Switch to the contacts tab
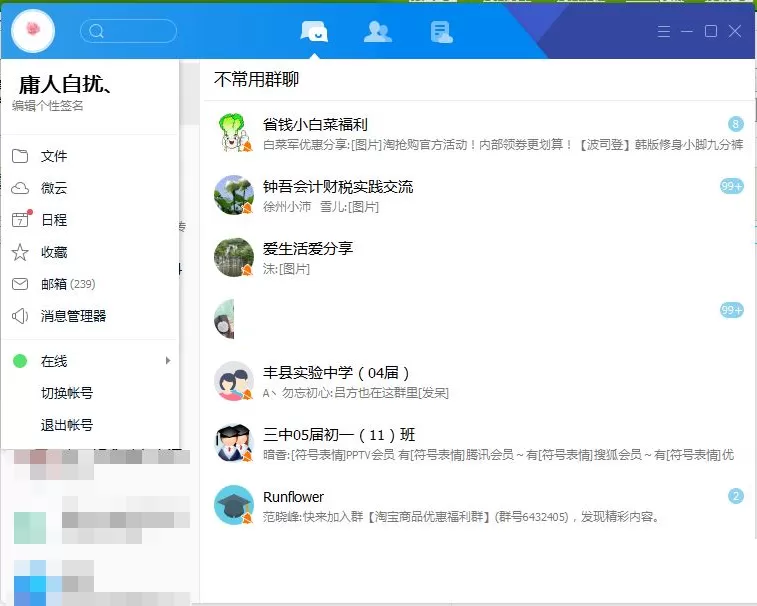757x606 pixels. coord(378,32)
